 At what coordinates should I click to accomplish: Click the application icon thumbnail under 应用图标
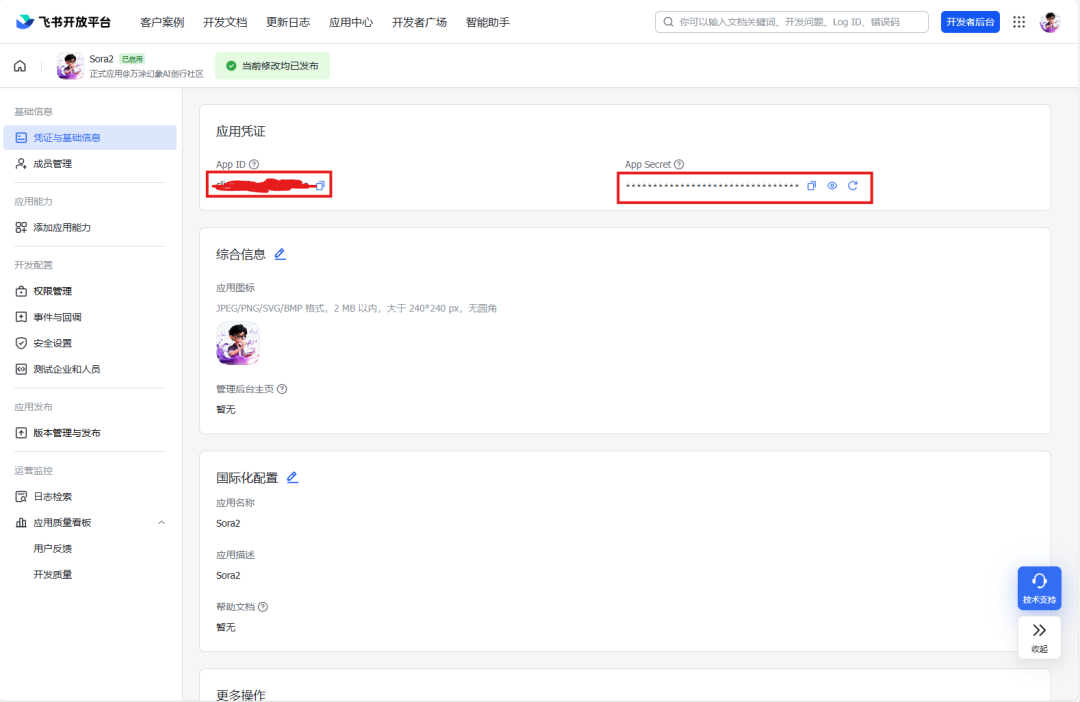[x=238, y=343]
